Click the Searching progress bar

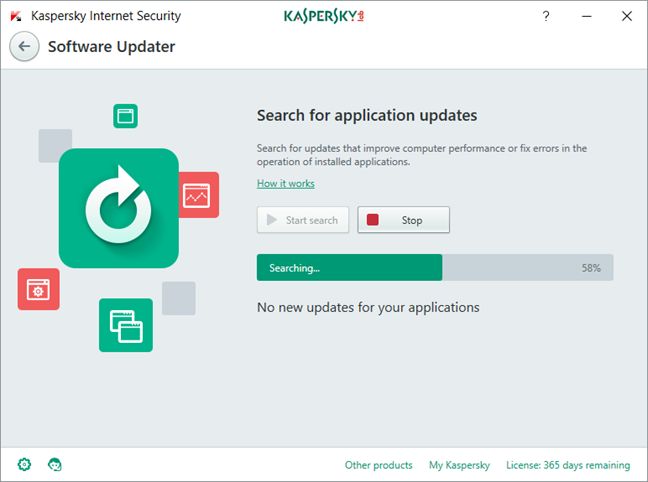(435, 267)
